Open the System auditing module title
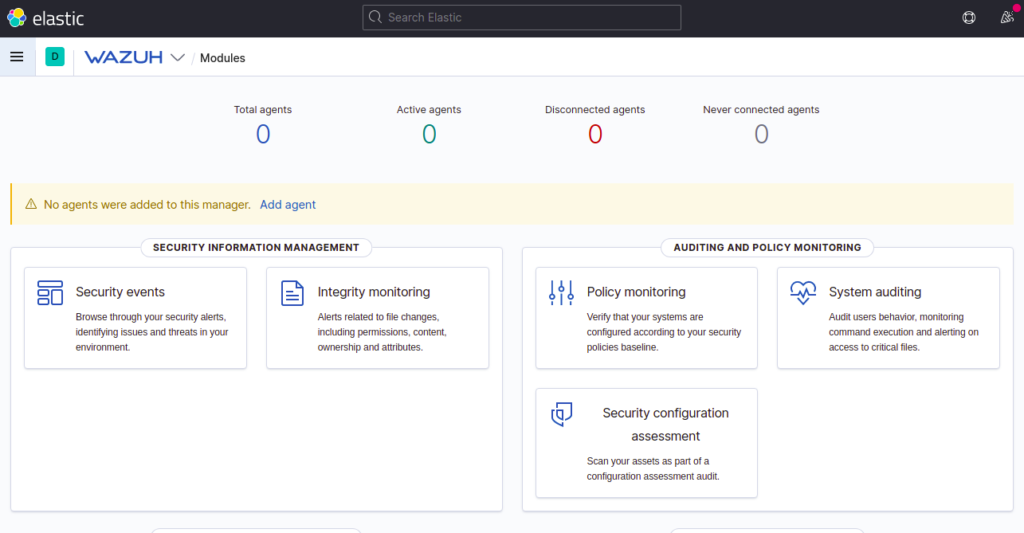 click(x=875, y=292)
